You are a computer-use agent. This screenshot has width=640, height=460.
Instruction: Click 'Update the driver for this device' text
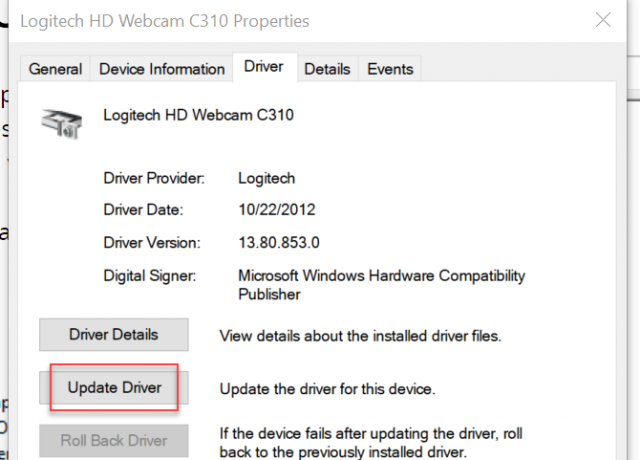click(x=327, y=389)
